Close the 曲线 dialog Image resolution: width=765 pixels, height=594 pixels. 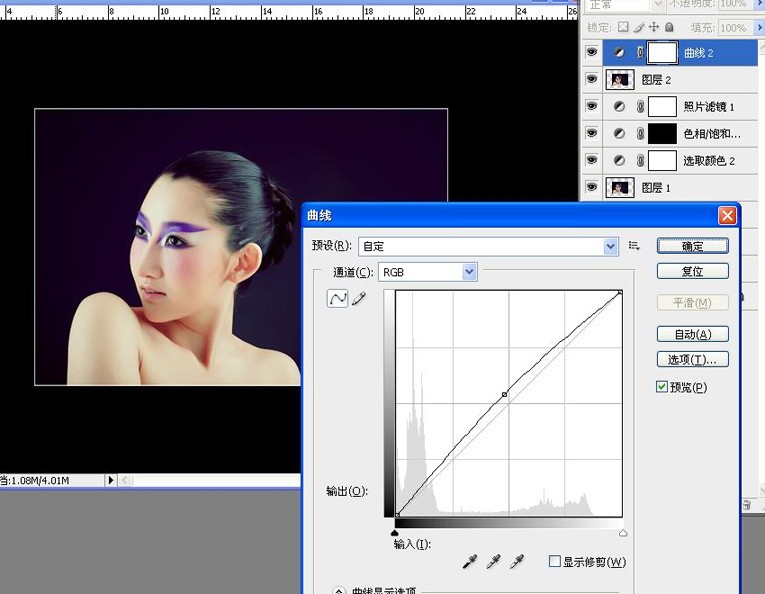click(x=727, y=215)
